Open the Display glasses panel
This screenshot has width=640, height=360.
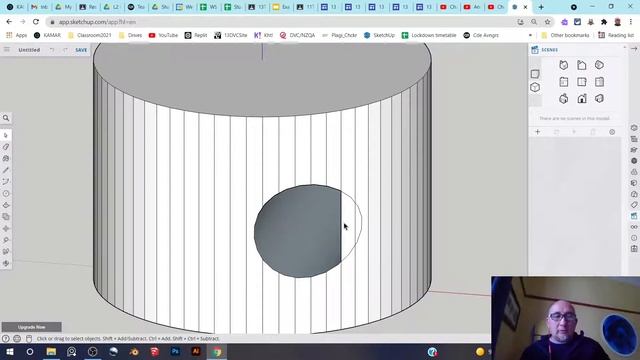click(x=634, y=227)
